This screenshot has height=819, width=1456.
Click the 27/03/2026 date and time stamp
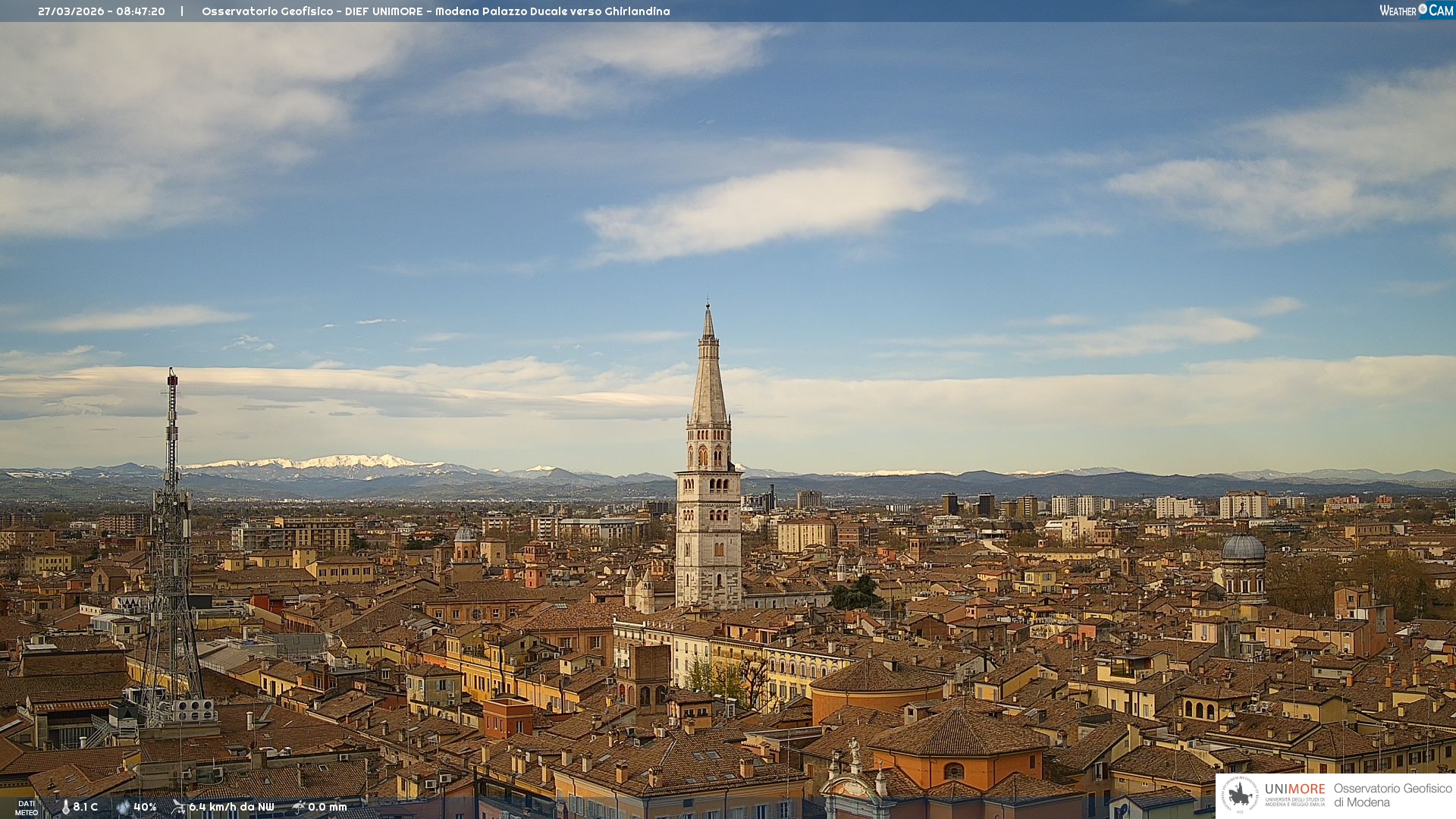[102, 11]
